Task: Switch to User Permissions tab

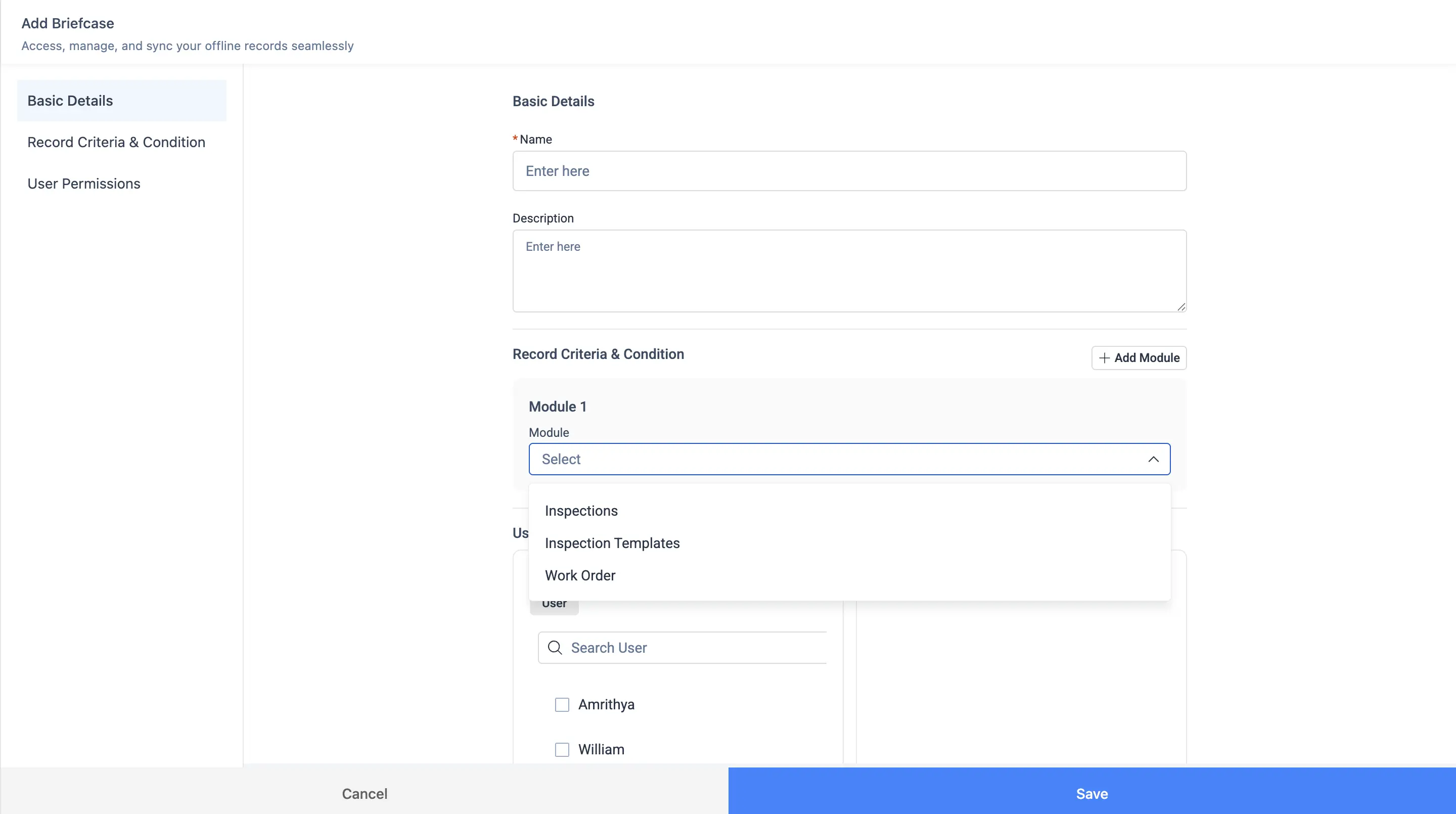Action: pyautogui.click(x=83, y=184)
